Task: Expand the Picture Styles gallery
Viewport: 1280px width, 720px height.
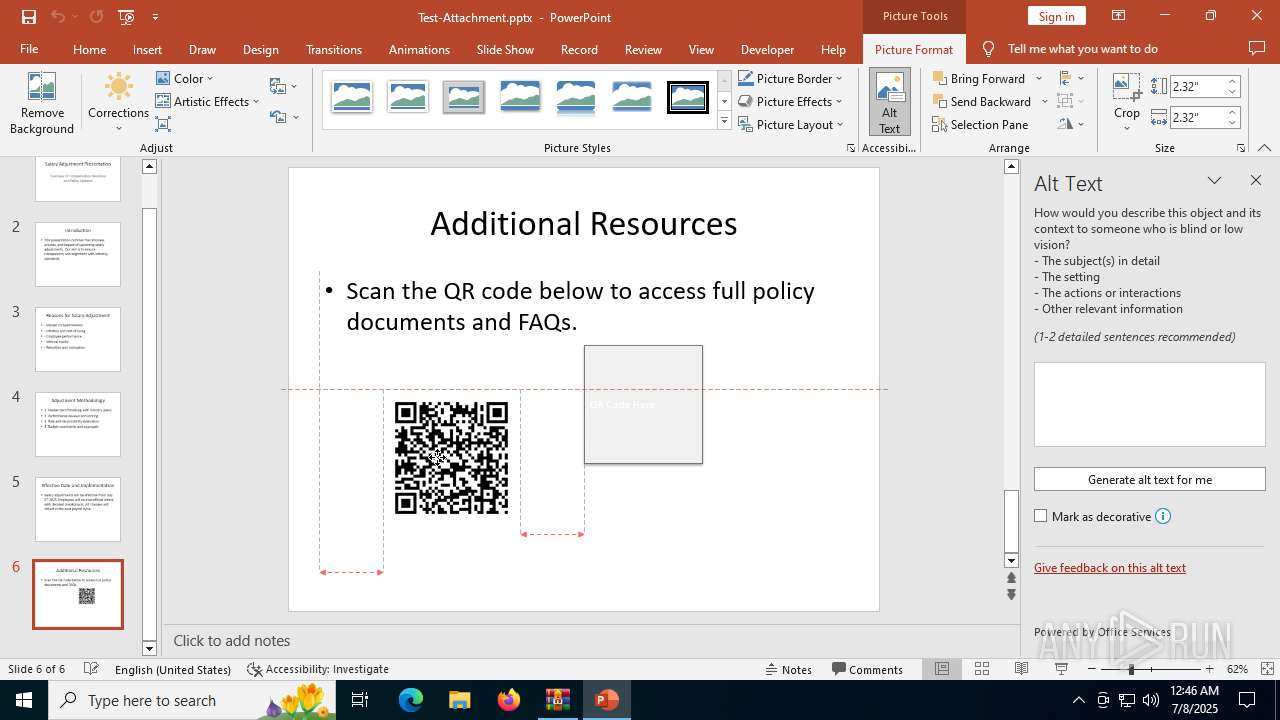Action: tap(724, 122)
